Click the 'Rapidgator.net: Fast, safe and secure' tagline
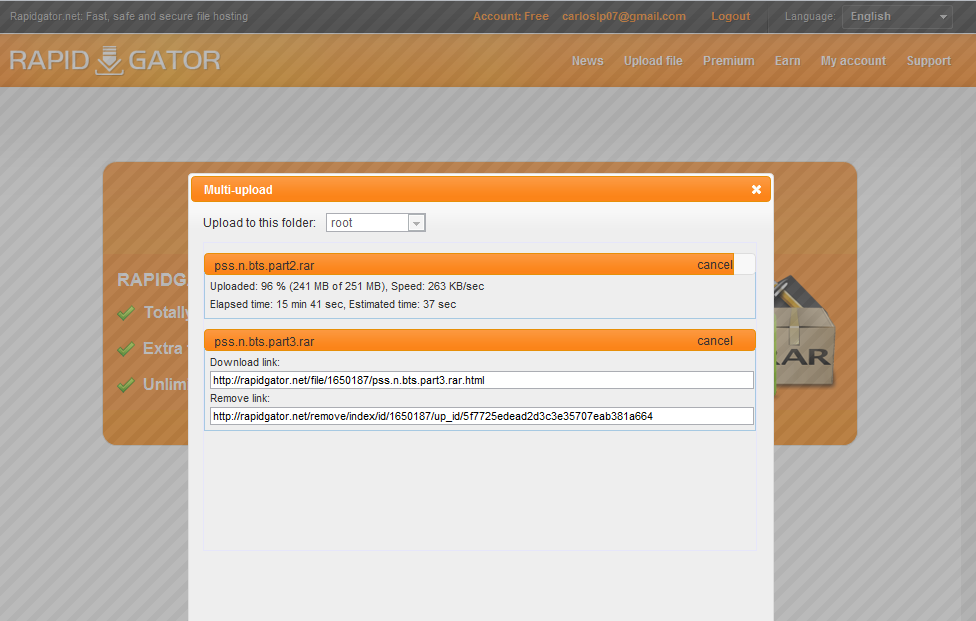The width and height of the screenshot is (976, 621). [129, 16]
